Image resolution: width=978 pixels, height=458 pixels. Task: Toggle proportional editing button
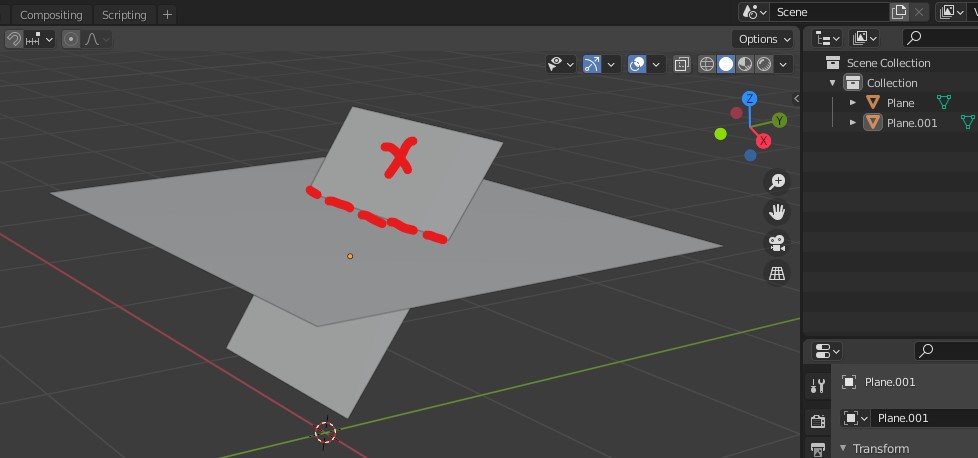click(x=71, y=39)
